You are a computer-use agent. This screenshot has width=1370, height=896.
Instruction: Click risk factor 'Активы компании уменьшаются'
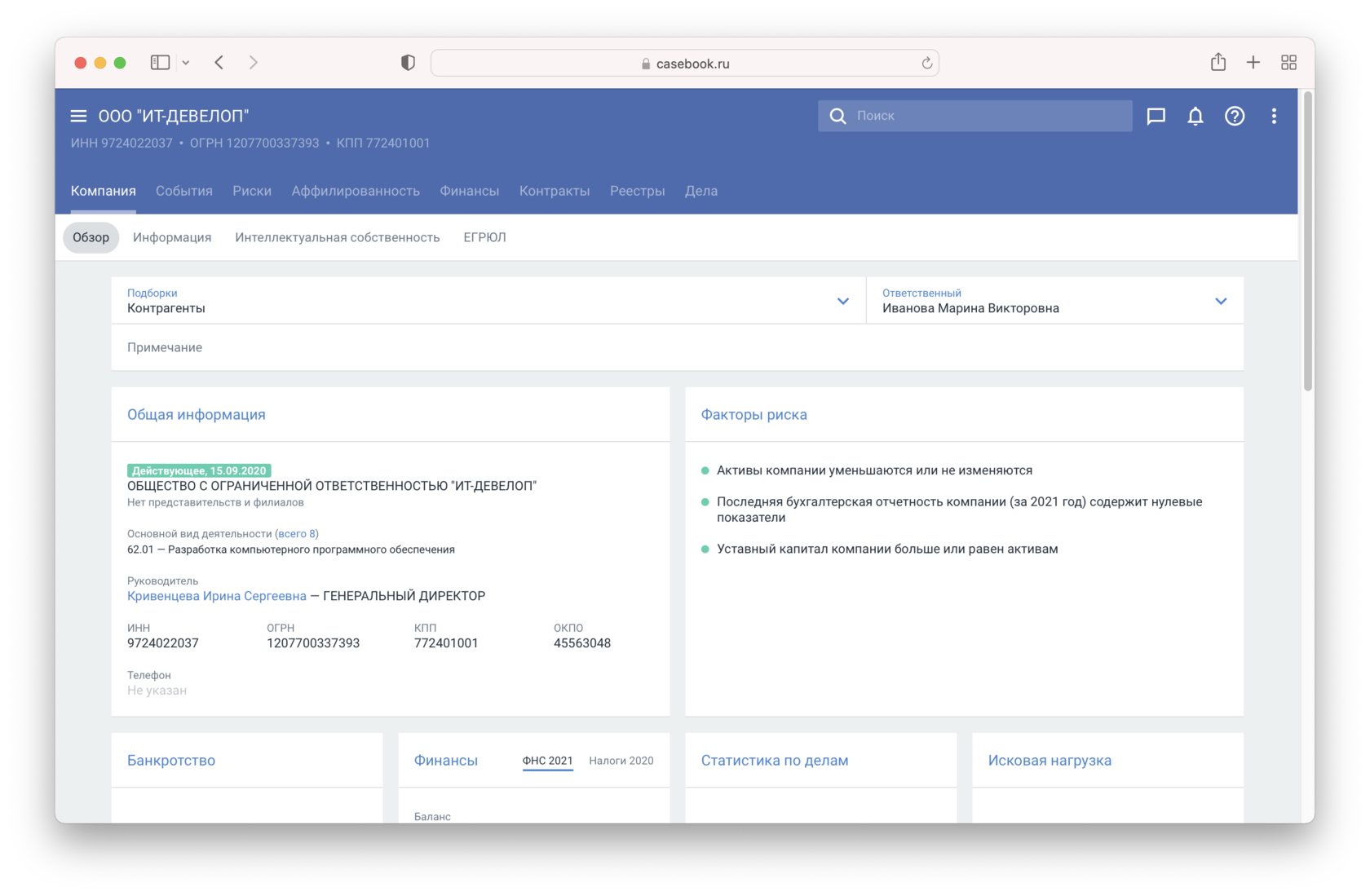pos(874,470)
